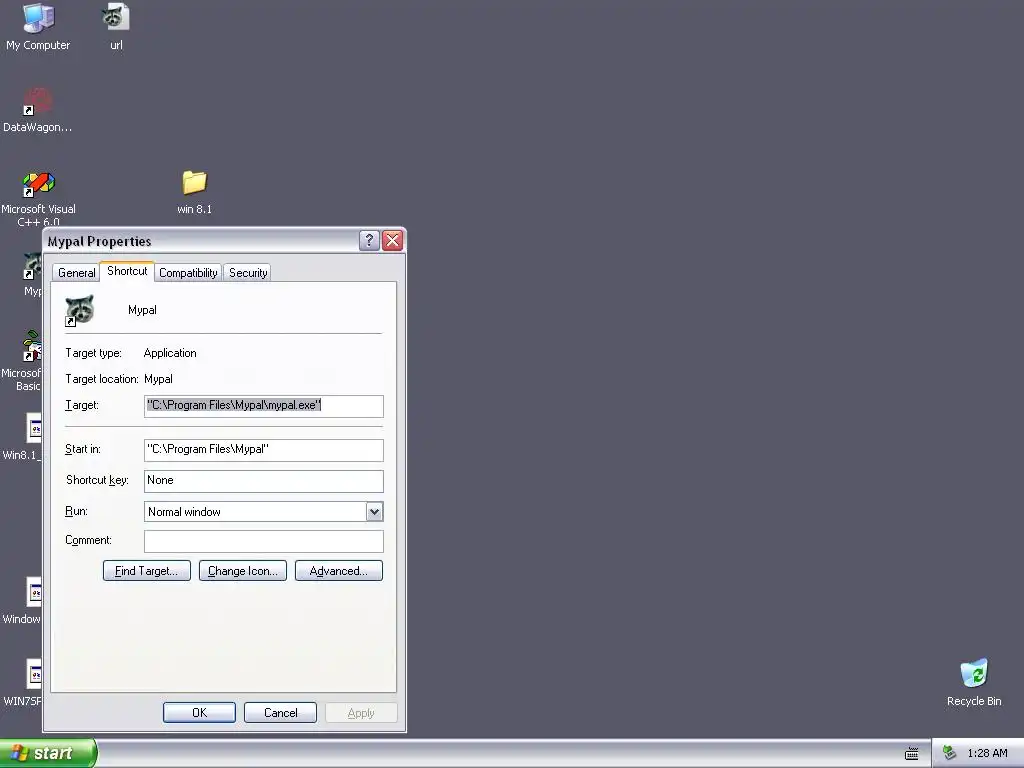
Task: Switch to the General tab
Action: pyautogui.click(x=76, y=273)
